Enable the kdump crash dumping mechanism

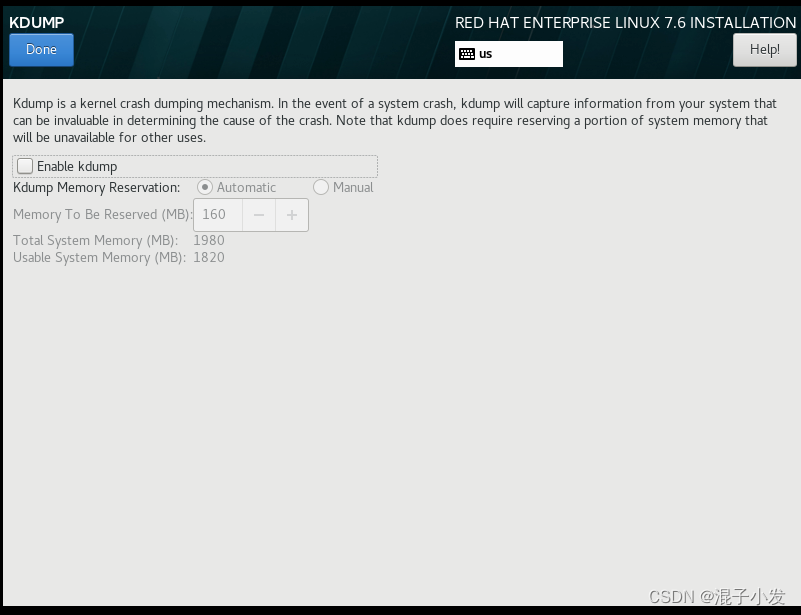click(23, 166)
